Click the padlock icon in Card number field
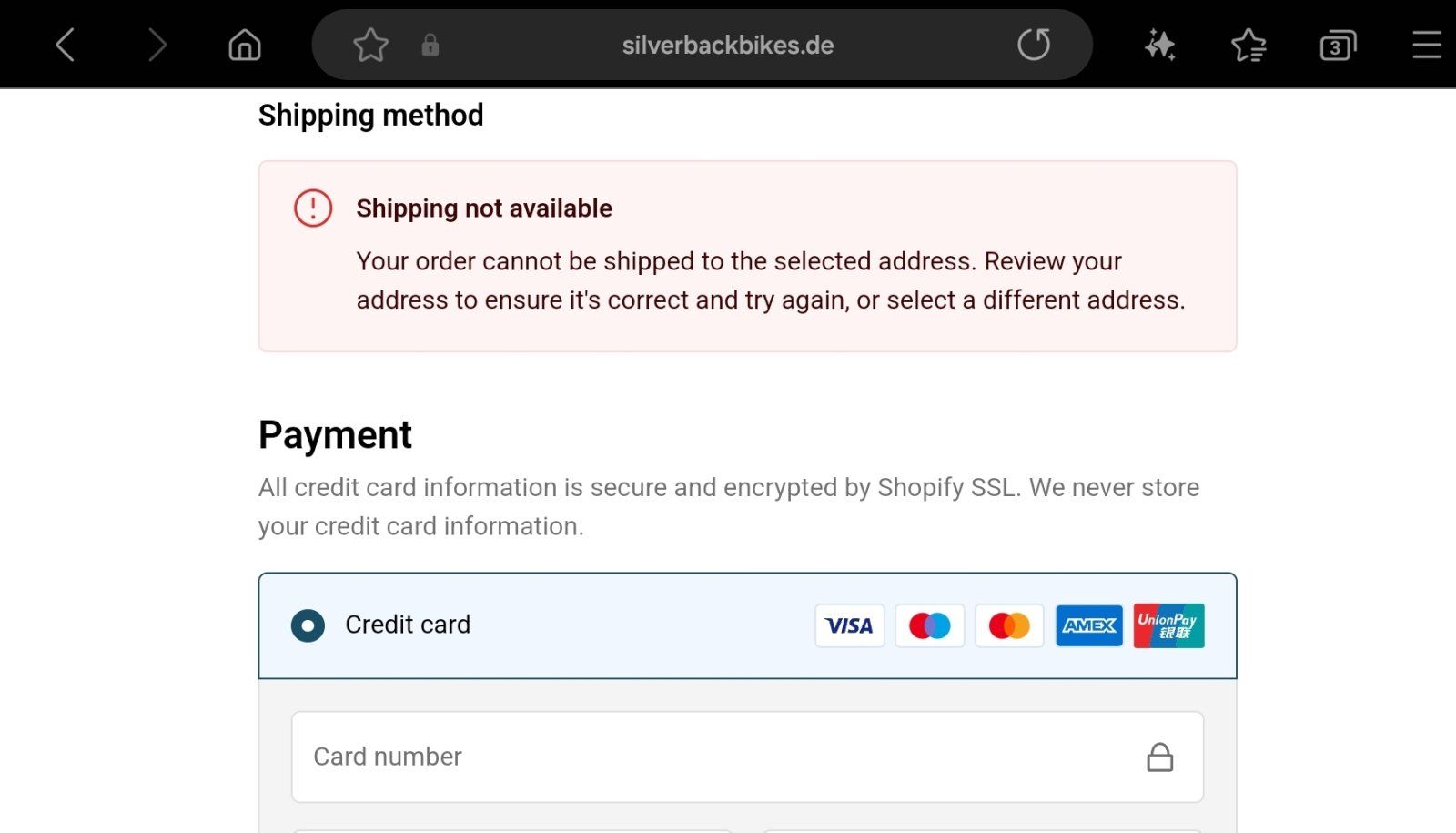1456x833 pixels. [x=1159, y=757]
